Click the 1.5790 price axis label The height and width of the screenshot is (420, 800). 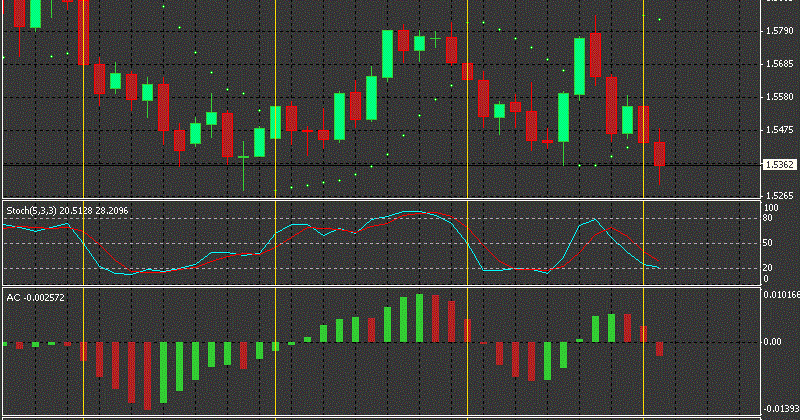pos(780,31)
